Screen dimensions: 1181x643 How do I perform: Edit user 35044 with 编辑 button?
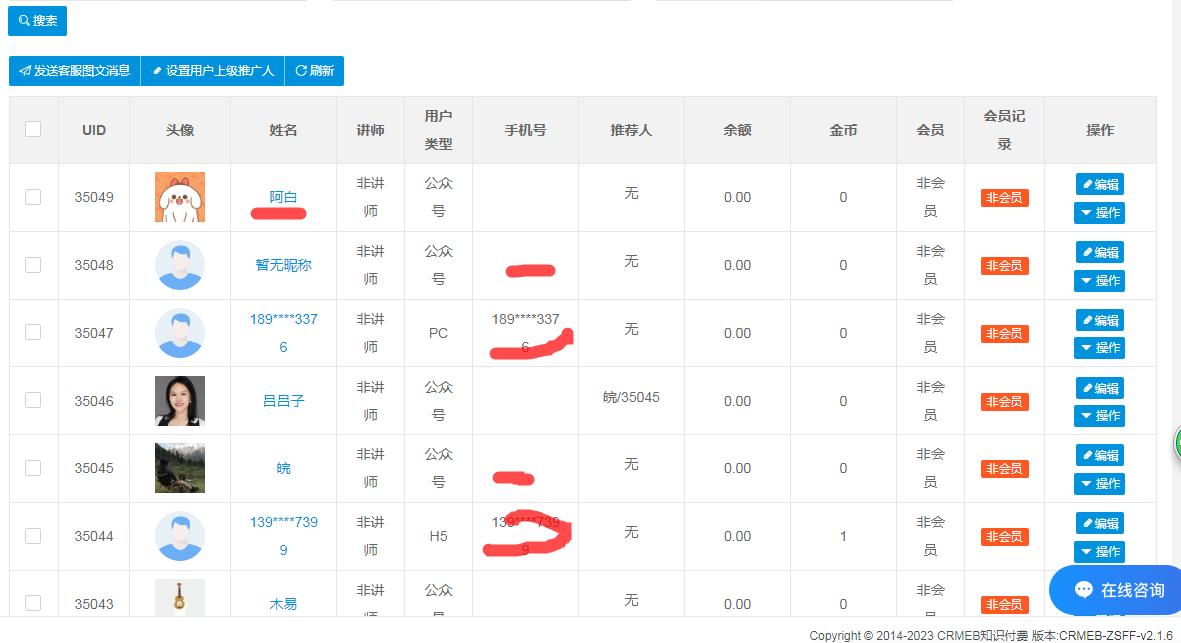pos(1100,523)
